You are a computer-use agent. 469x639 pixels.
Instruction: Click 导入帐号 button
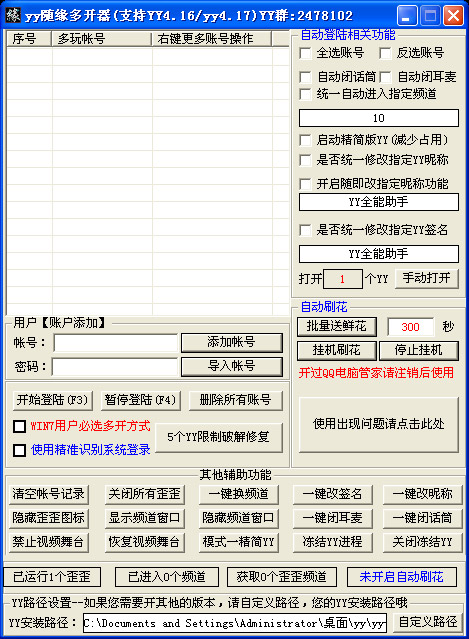tap(231, 366)
